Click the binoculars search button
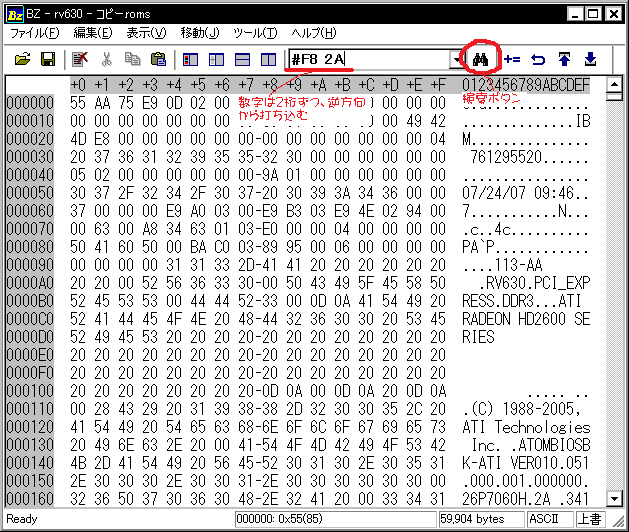629x532 pixels. 480,59
